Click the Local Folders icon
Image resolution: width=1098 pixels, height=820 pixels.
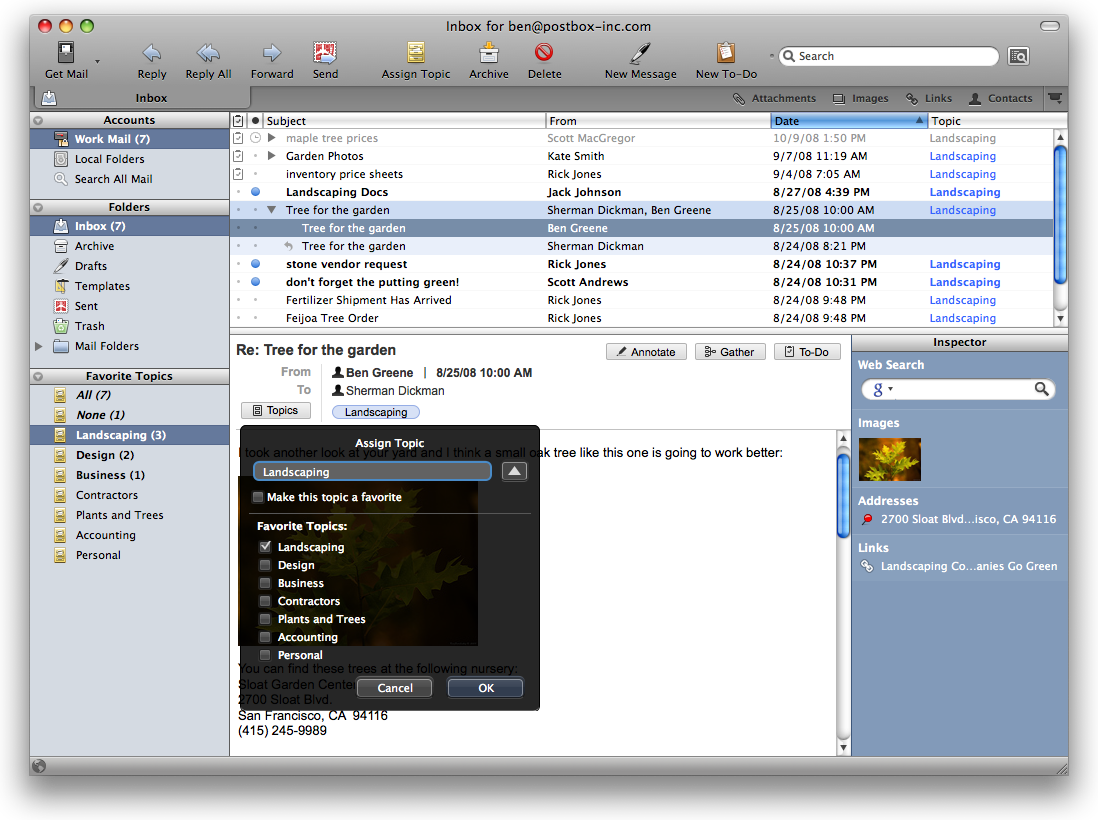coord(61,159)
